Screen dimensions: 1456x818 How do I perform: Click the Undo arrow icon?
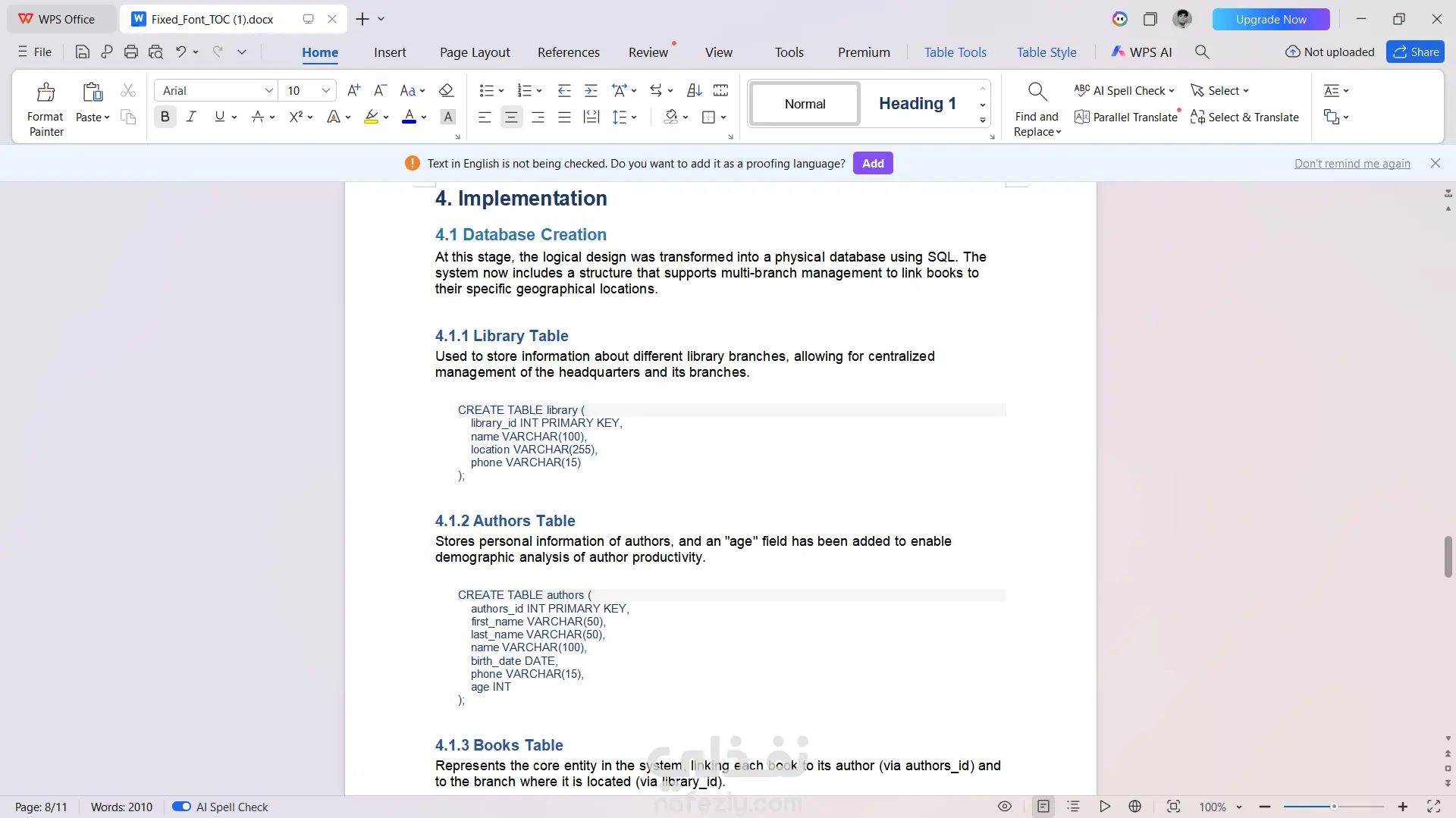tap(180, 52)
